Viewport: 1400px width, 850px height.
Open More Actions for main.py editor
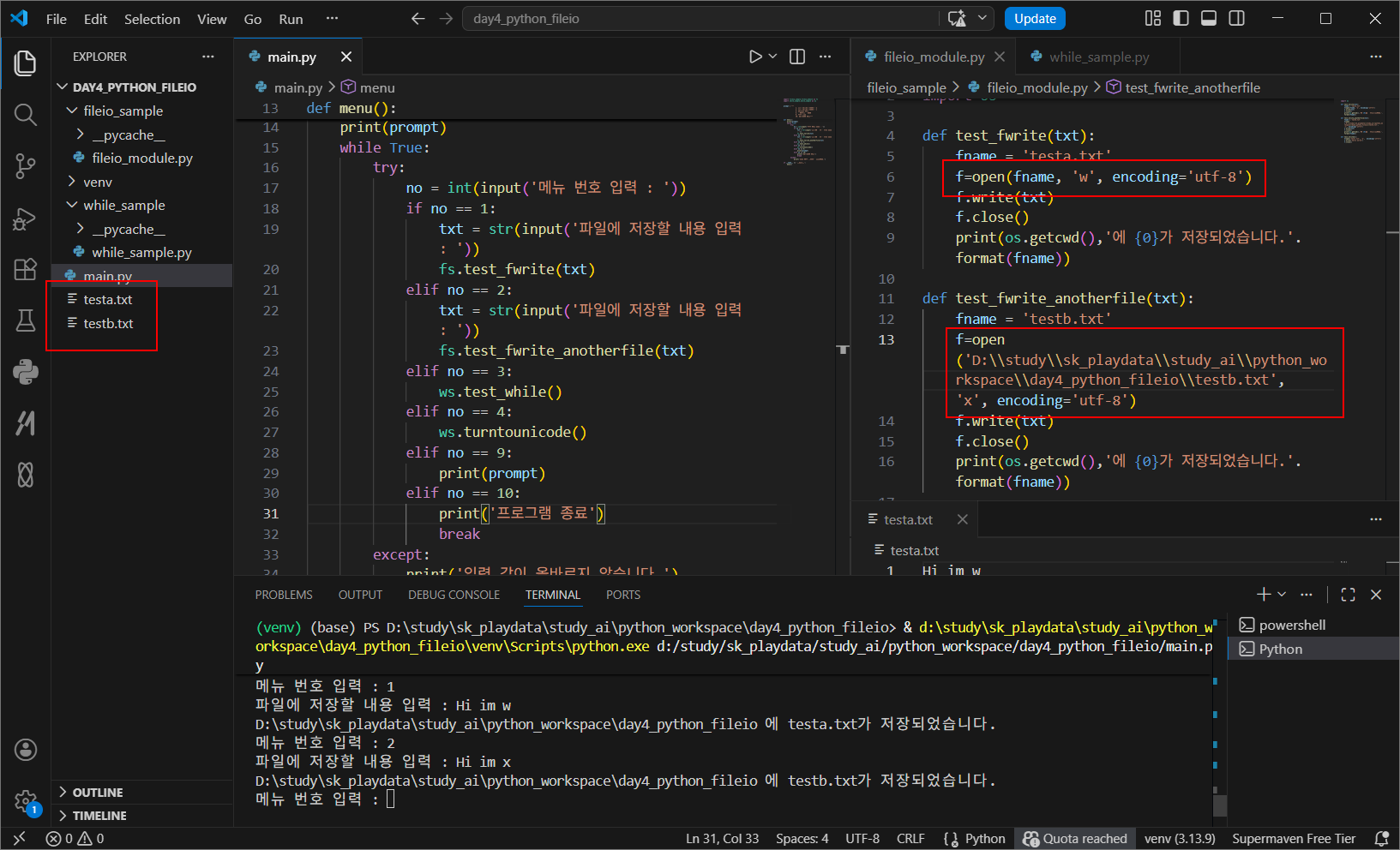[825, 57]
